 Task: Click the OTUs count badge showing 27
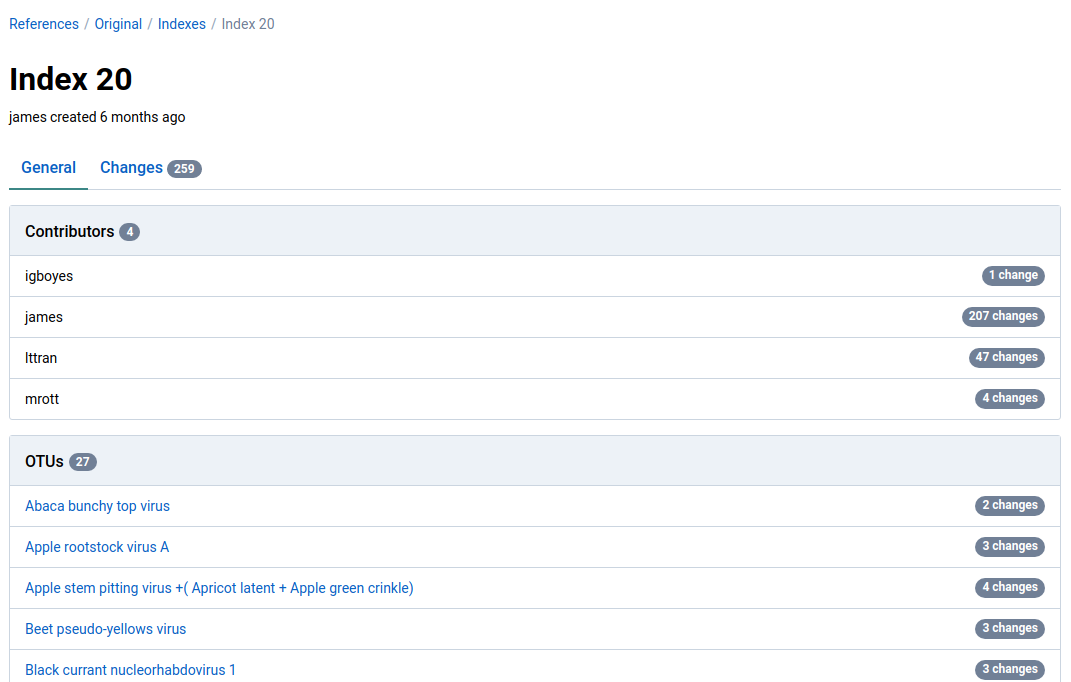click(x=83, y=462)
